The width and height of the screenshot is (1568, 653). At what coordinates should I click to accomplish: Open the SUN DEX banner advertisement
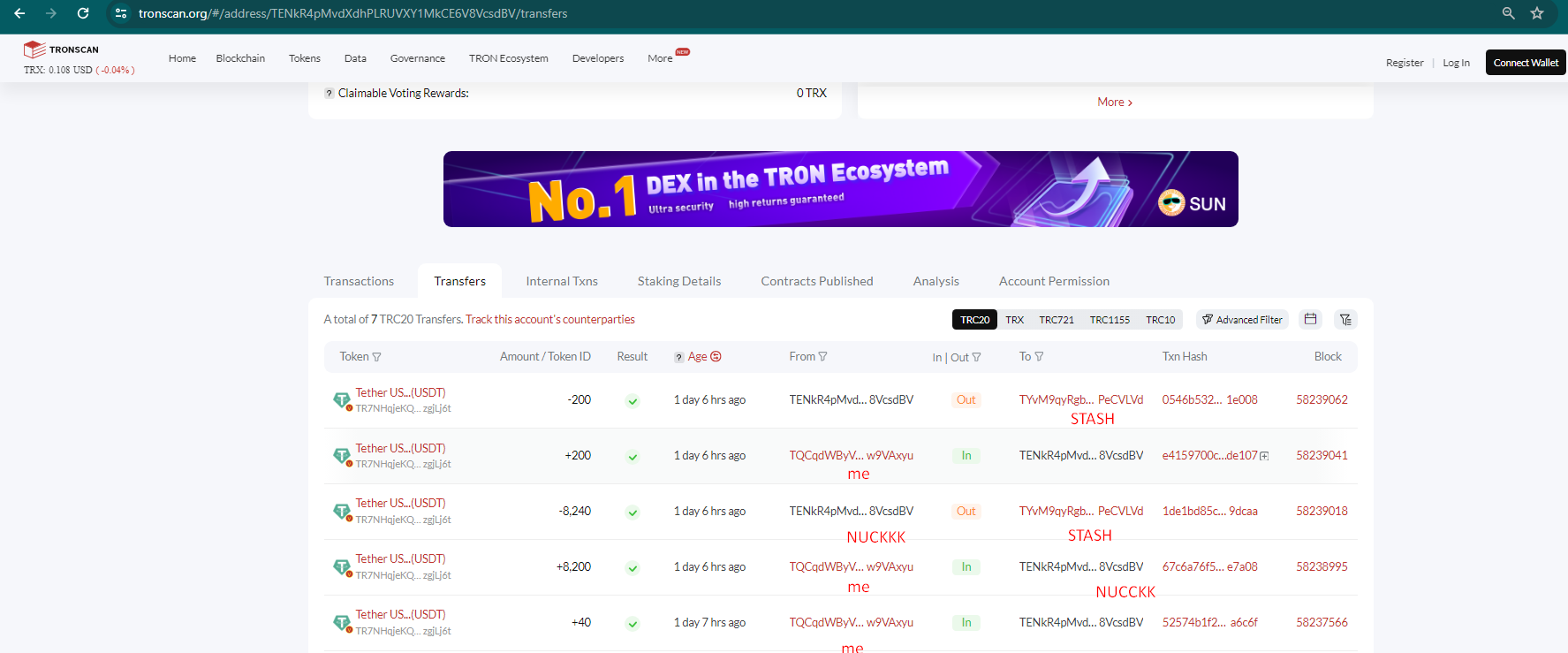click(841, 189)
